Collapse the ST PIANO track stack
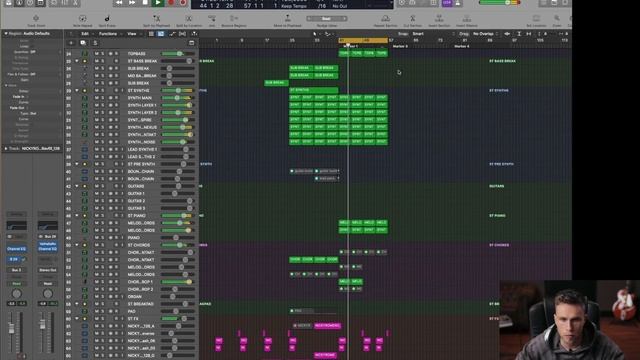Image resolution: width=640 pixels, height=360 pixels. point(77,216)
